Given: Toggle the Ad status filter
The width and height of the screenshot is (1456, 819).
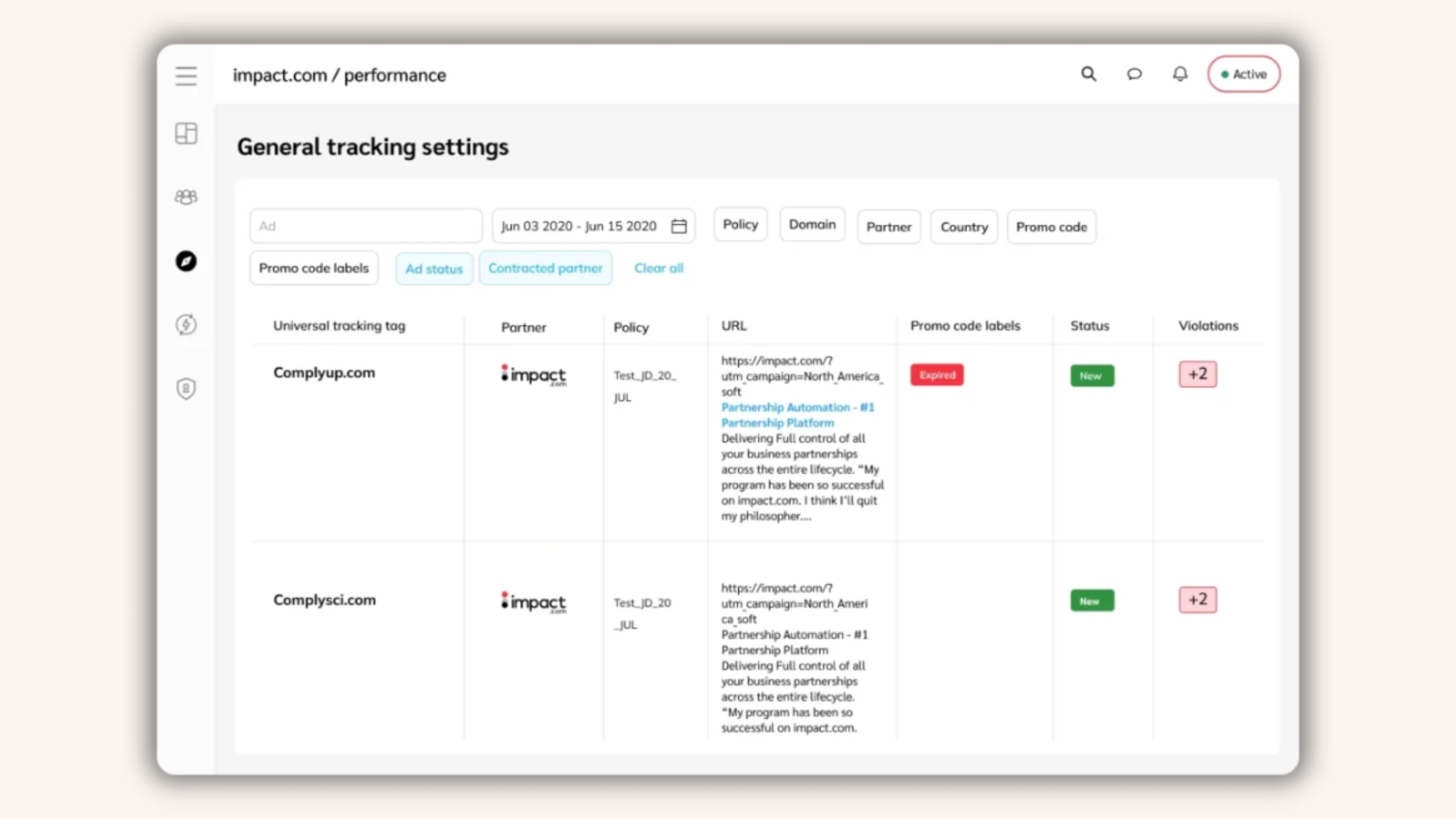Looking at the screenshot, I should pos(434,268).
